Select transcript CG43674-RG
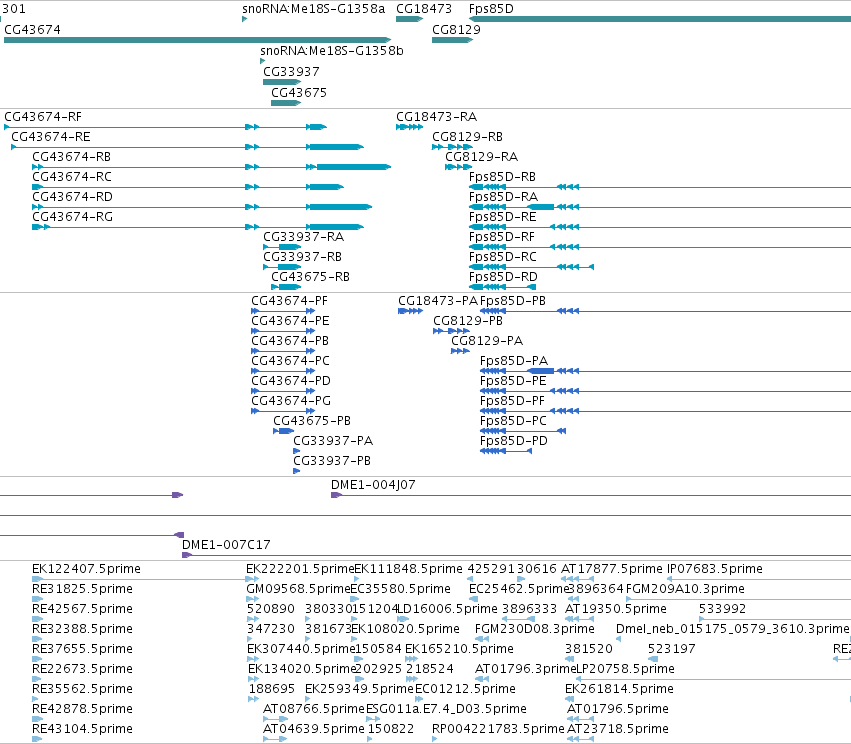Image resolution: width=851 pixels, height=744 pixels. pos(198,227)
